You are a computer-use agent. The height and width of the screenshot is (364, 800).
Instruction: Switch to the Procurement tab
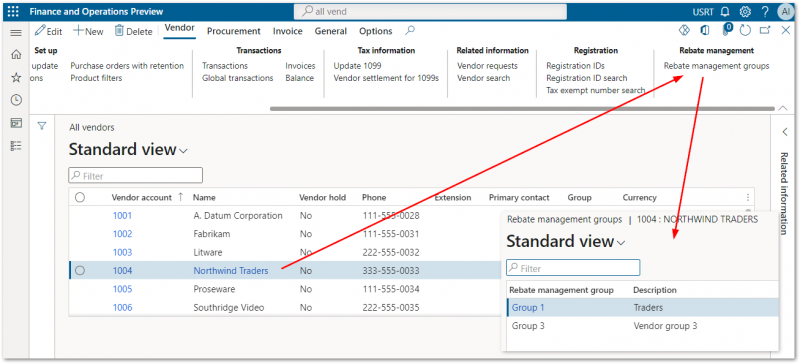234,31
